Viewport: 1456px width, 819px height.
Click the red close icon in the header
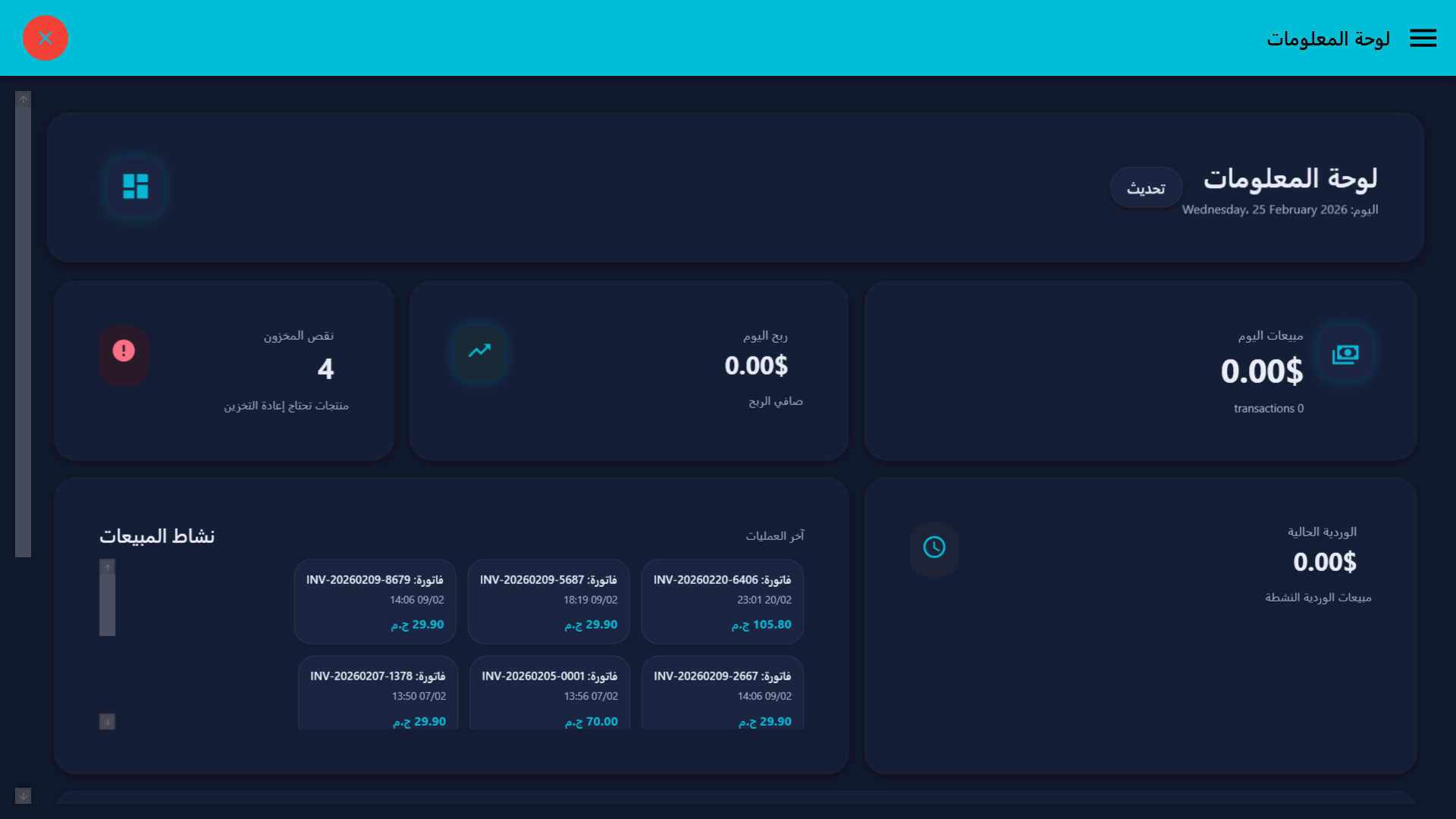pyautogui.click(x=45, y=38)
